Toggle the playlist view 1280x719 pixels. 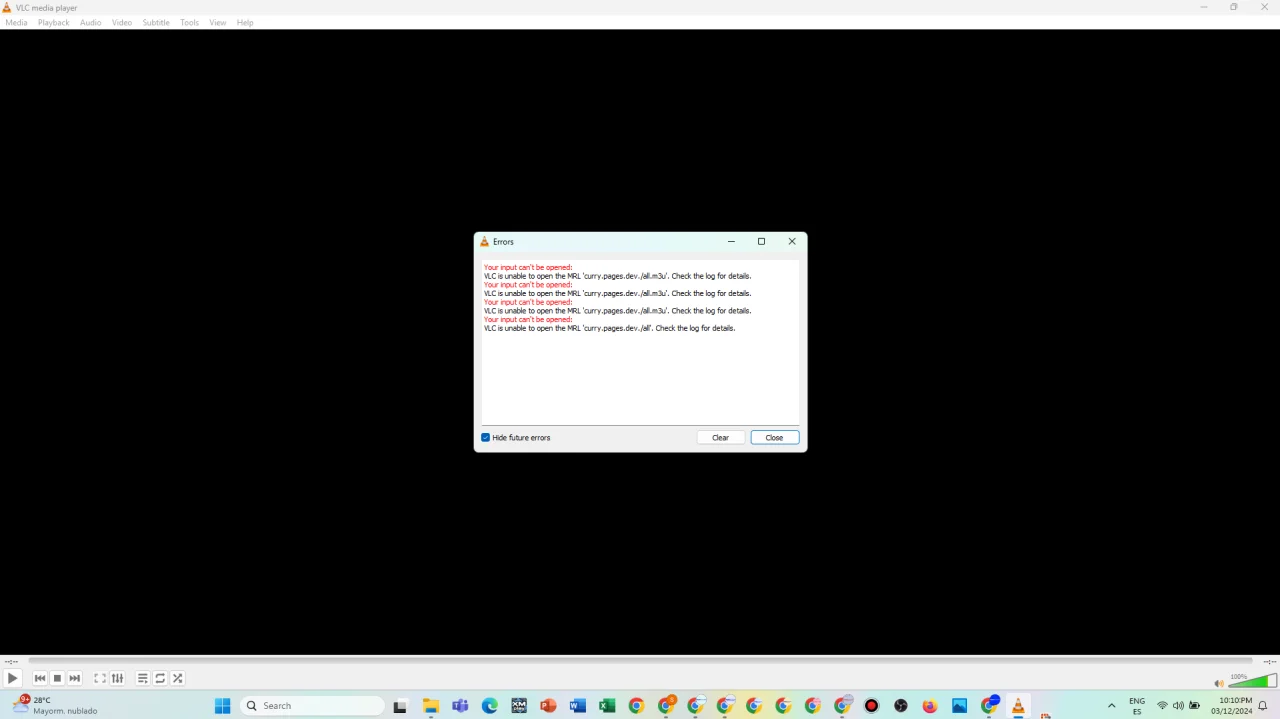[x=143, y=678]
